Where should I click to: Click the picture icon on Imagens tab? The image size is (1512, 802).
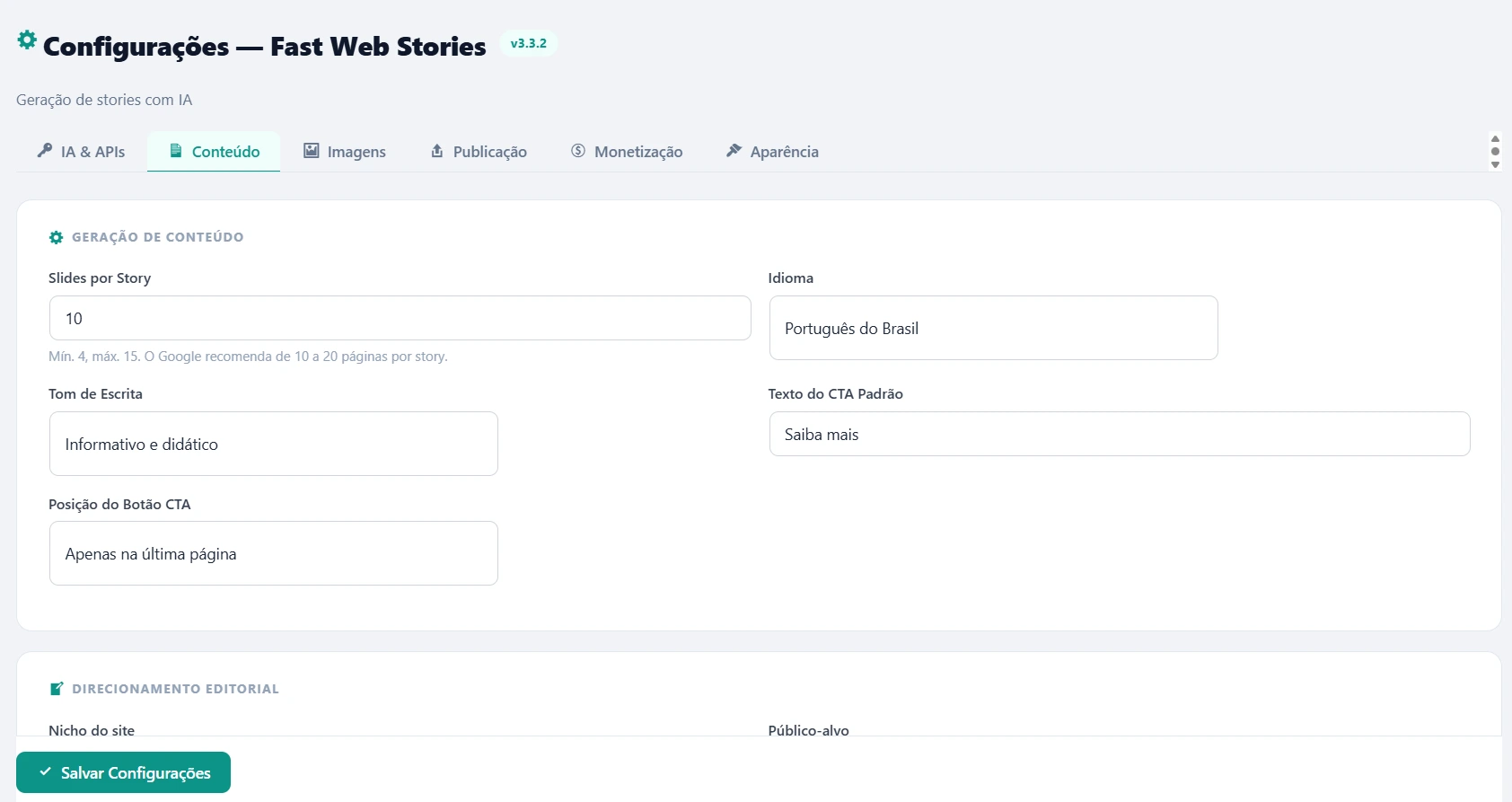[312, 150]
